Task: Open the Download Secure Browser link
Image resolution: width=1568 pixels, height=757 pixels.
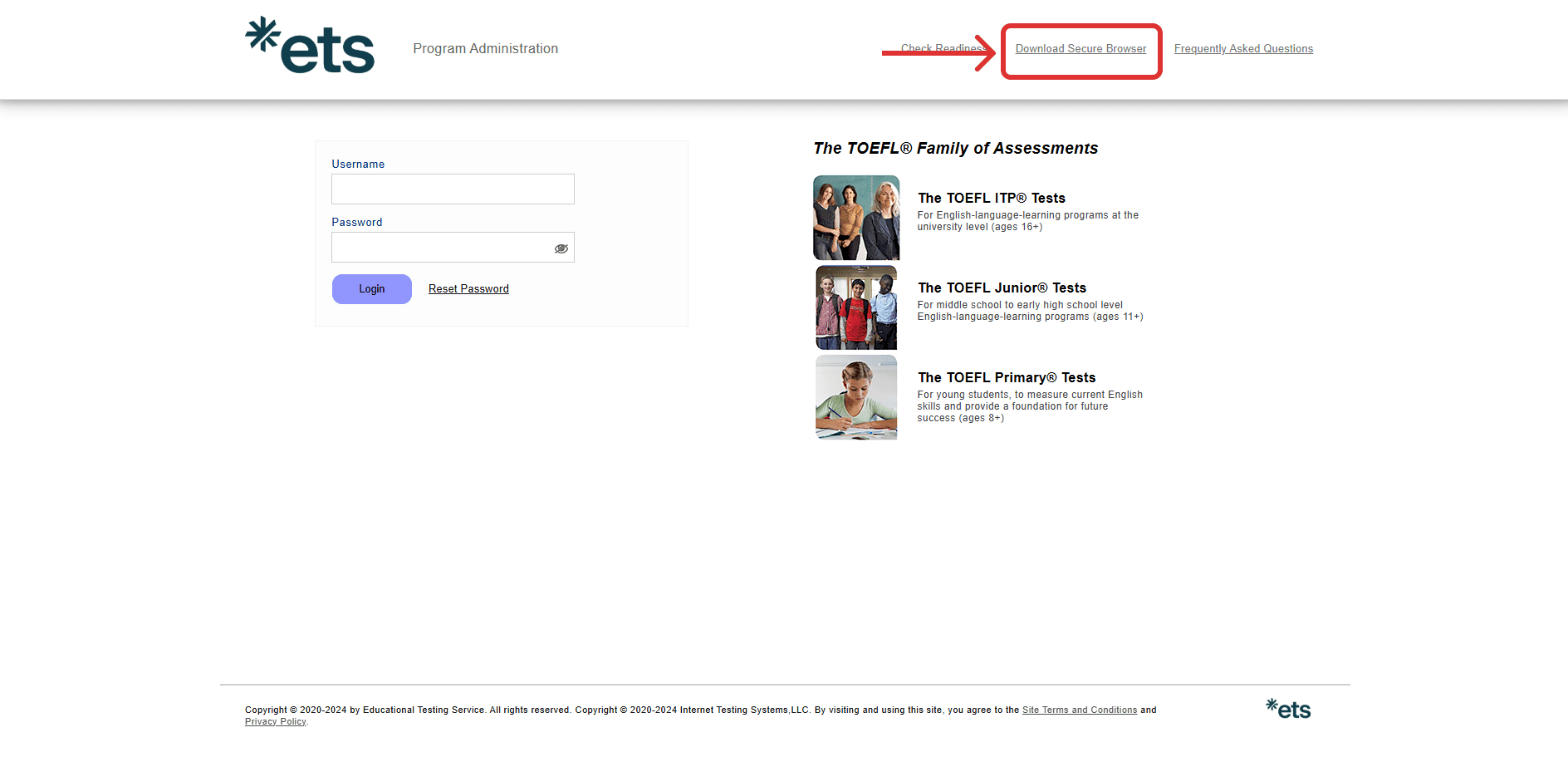Action: [1080, 49]
